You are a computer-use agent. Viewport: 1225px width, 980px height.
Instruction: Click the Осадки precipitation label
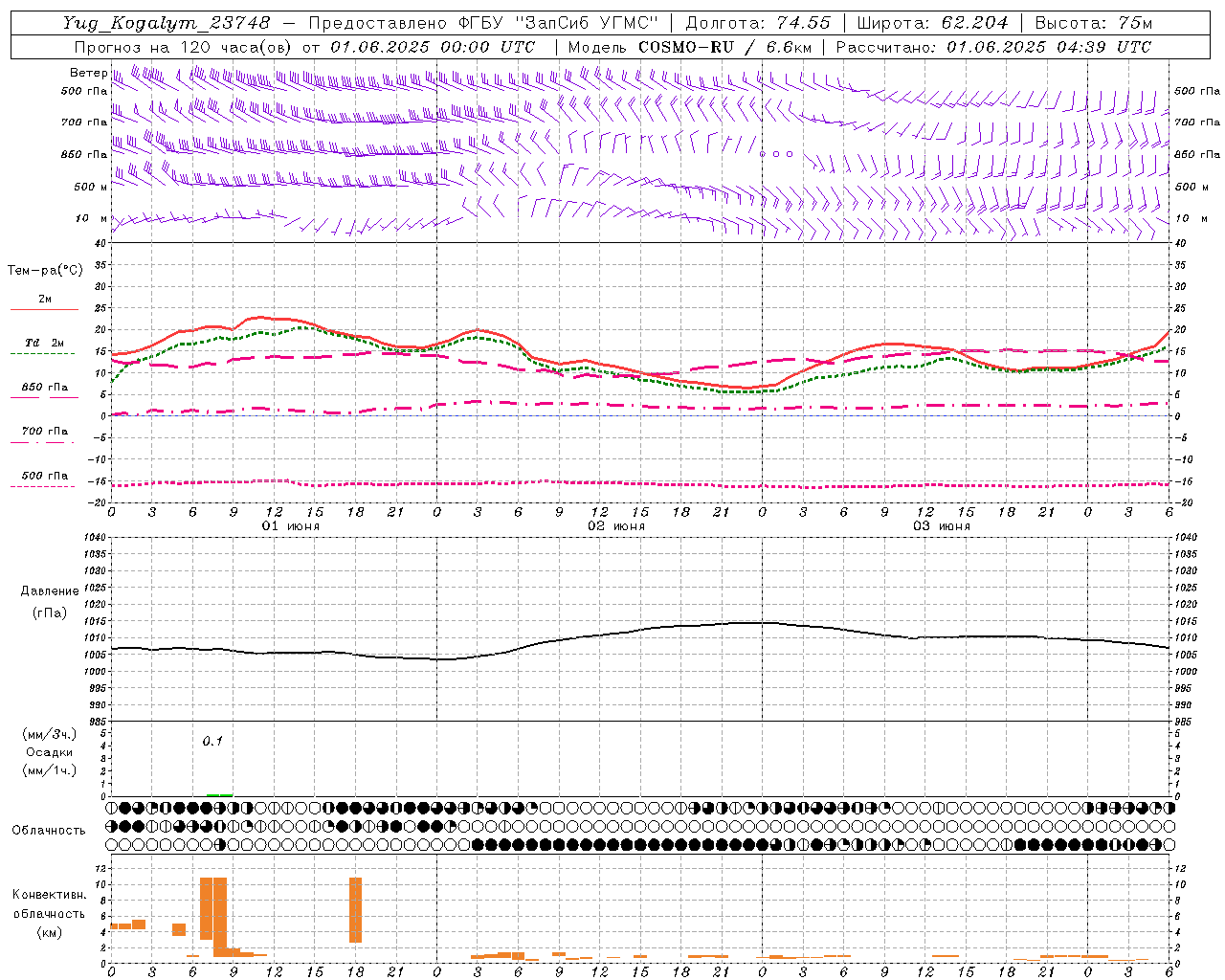49,753
